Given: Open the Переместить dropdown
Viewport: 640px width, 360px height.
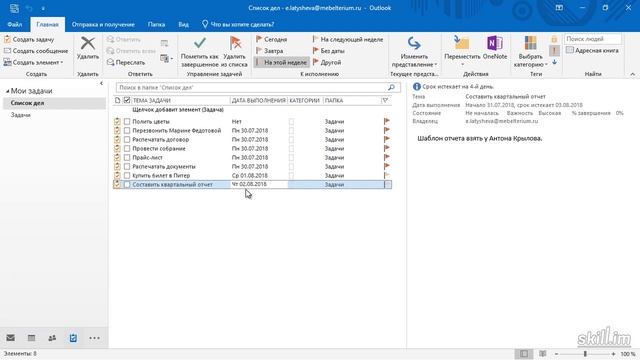Looking at the screenshot, I should tap(462, 52).
